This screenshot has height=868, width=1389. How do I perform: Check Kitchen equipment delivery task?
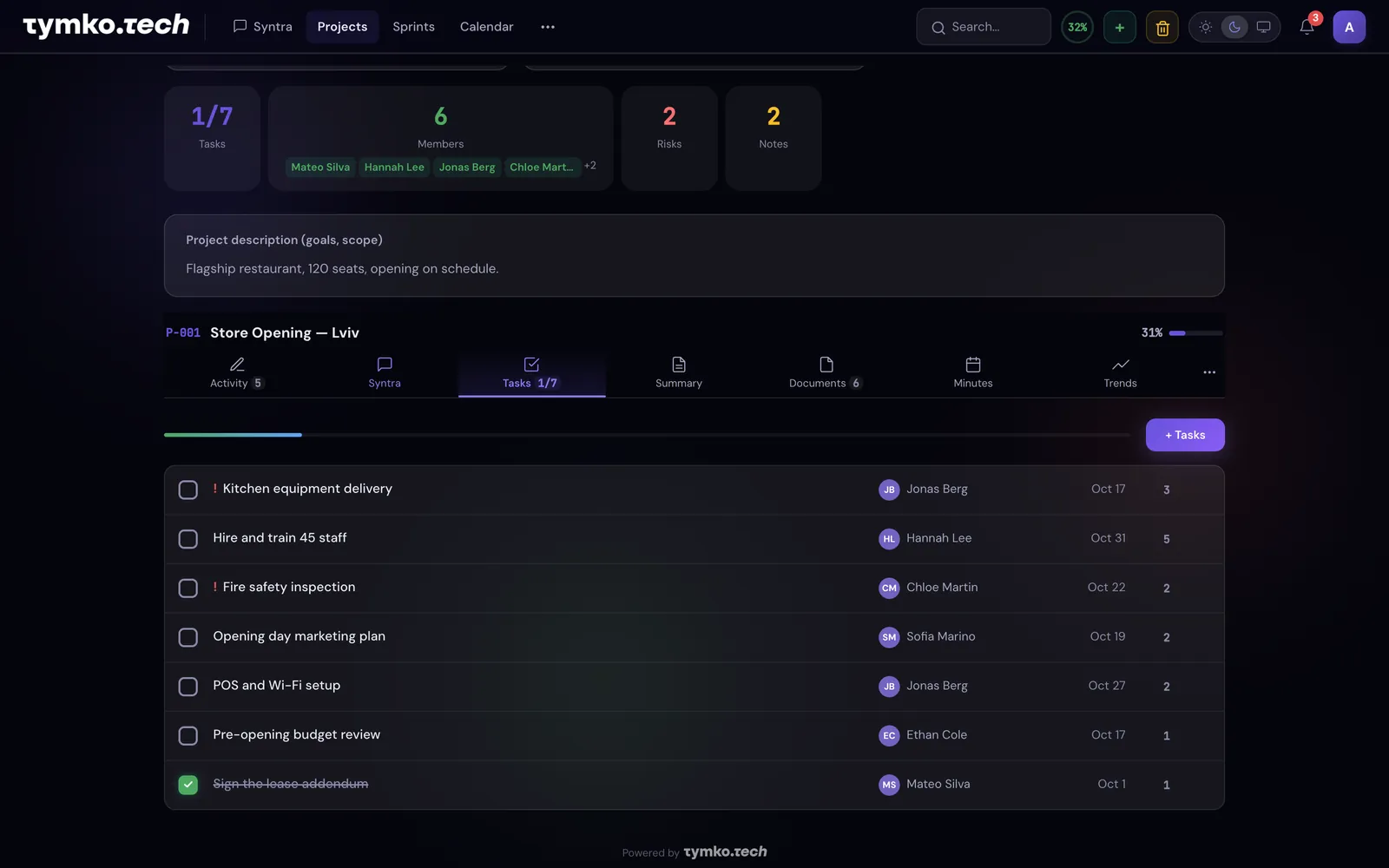[188, 490]
